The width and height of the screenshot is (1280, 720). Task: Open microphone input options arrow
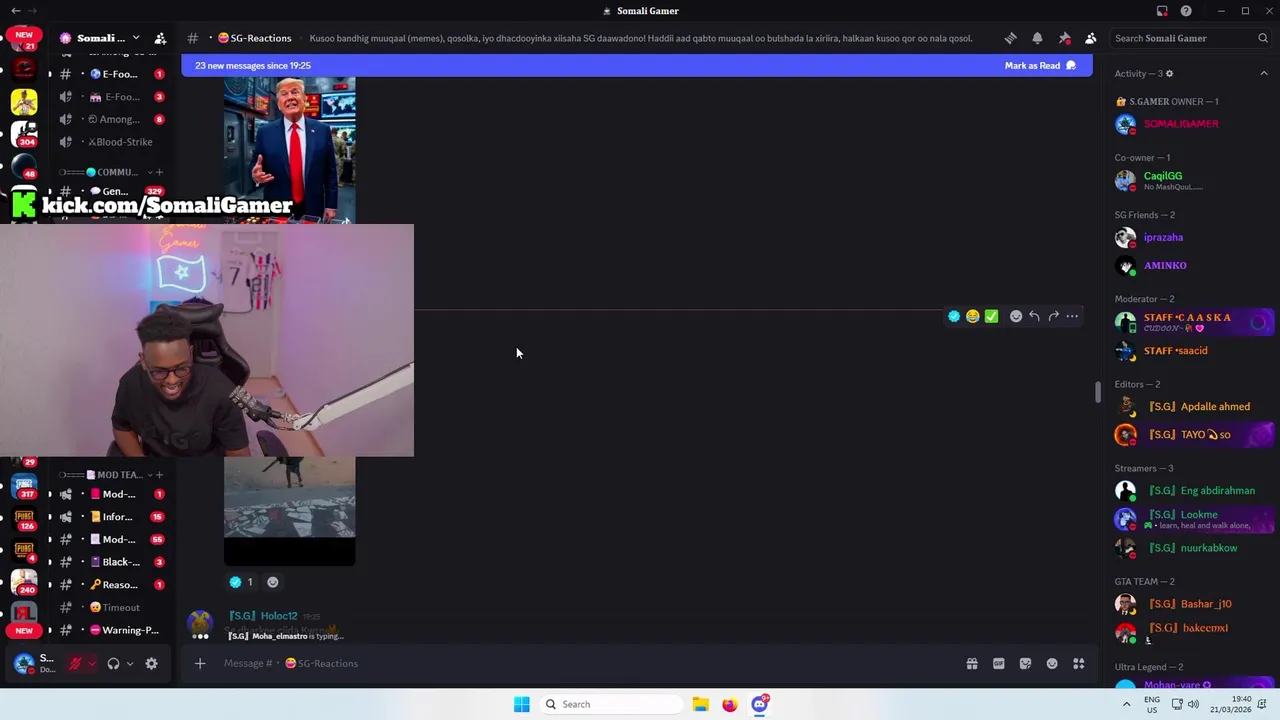pos(92,663)
